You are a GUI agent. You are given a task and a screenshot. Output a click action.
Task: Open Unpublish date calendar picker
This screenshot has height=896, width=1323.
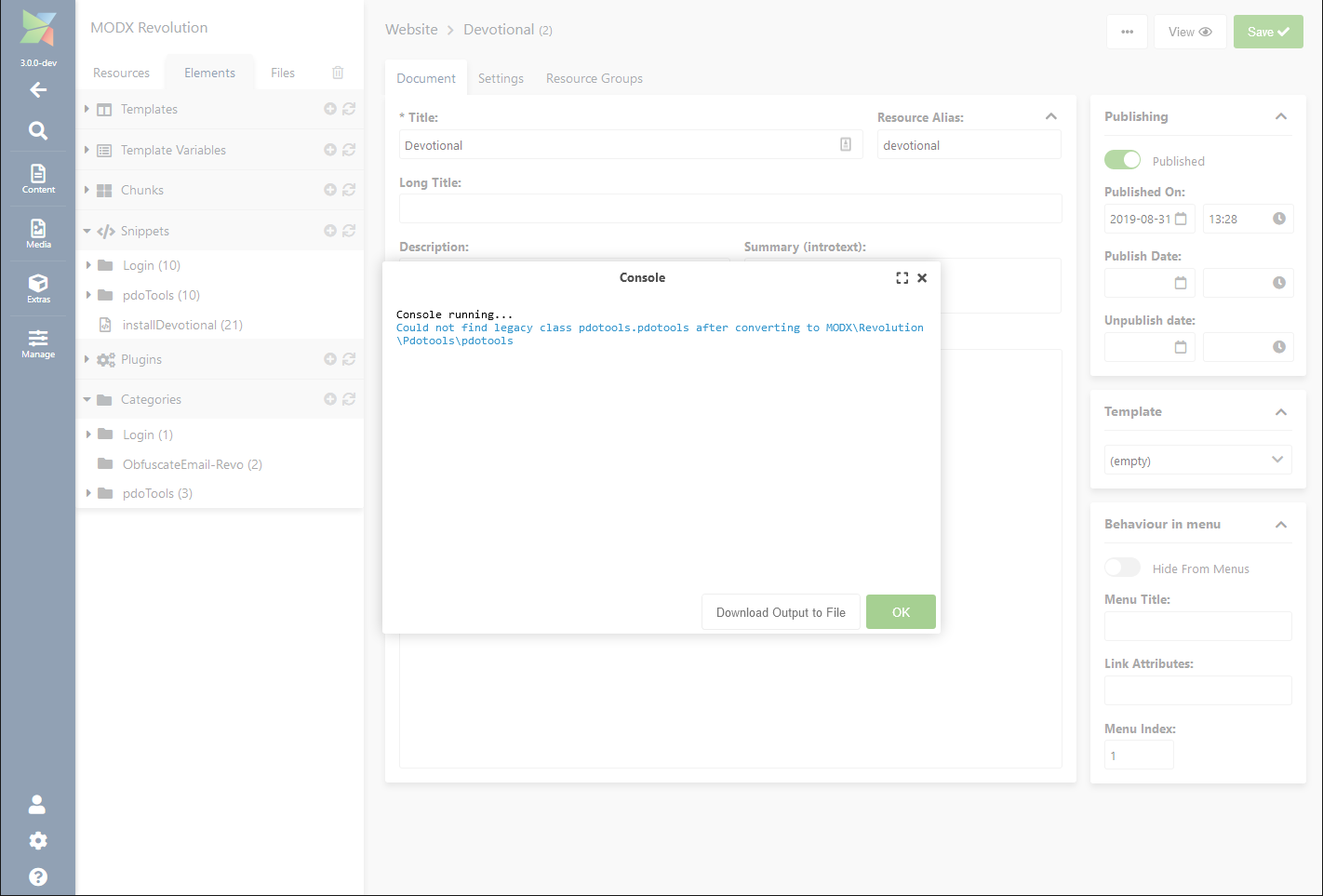pos(1181,347)
